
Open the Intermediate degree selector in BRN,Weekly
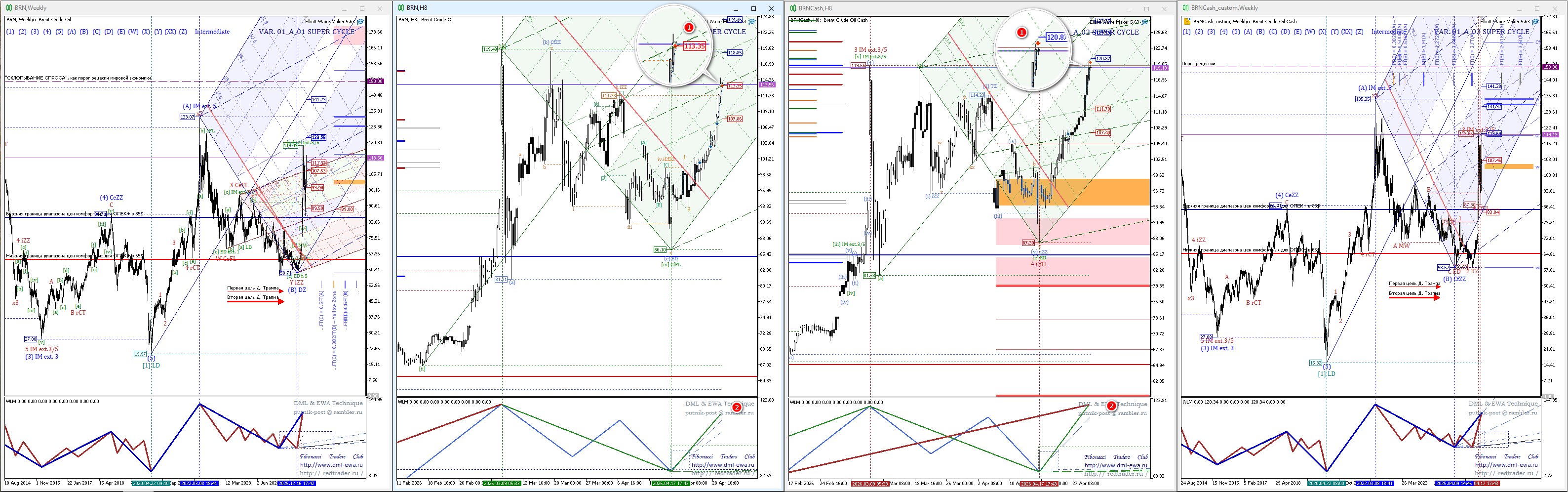212,32
